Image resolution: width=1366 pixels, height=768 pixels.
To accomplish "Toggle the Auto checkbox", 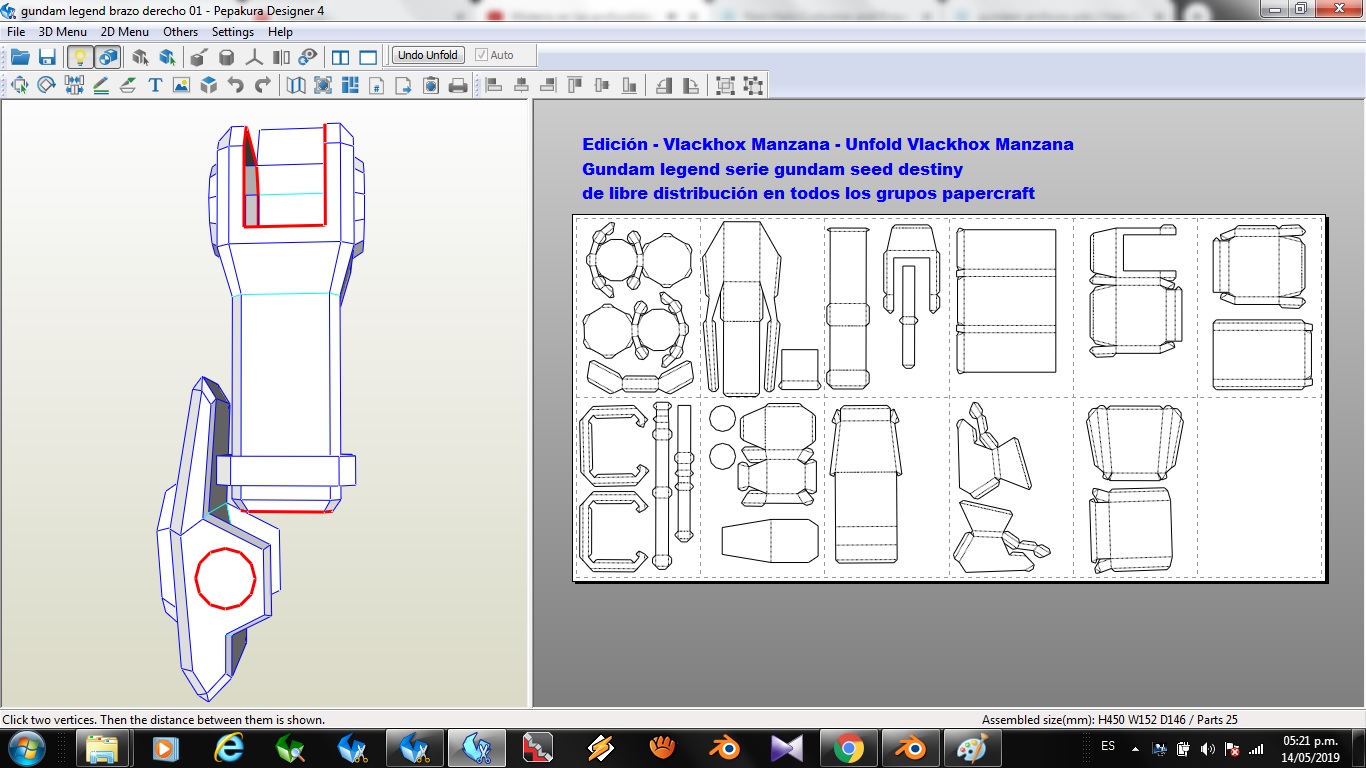I will click(x=495, y=55).
